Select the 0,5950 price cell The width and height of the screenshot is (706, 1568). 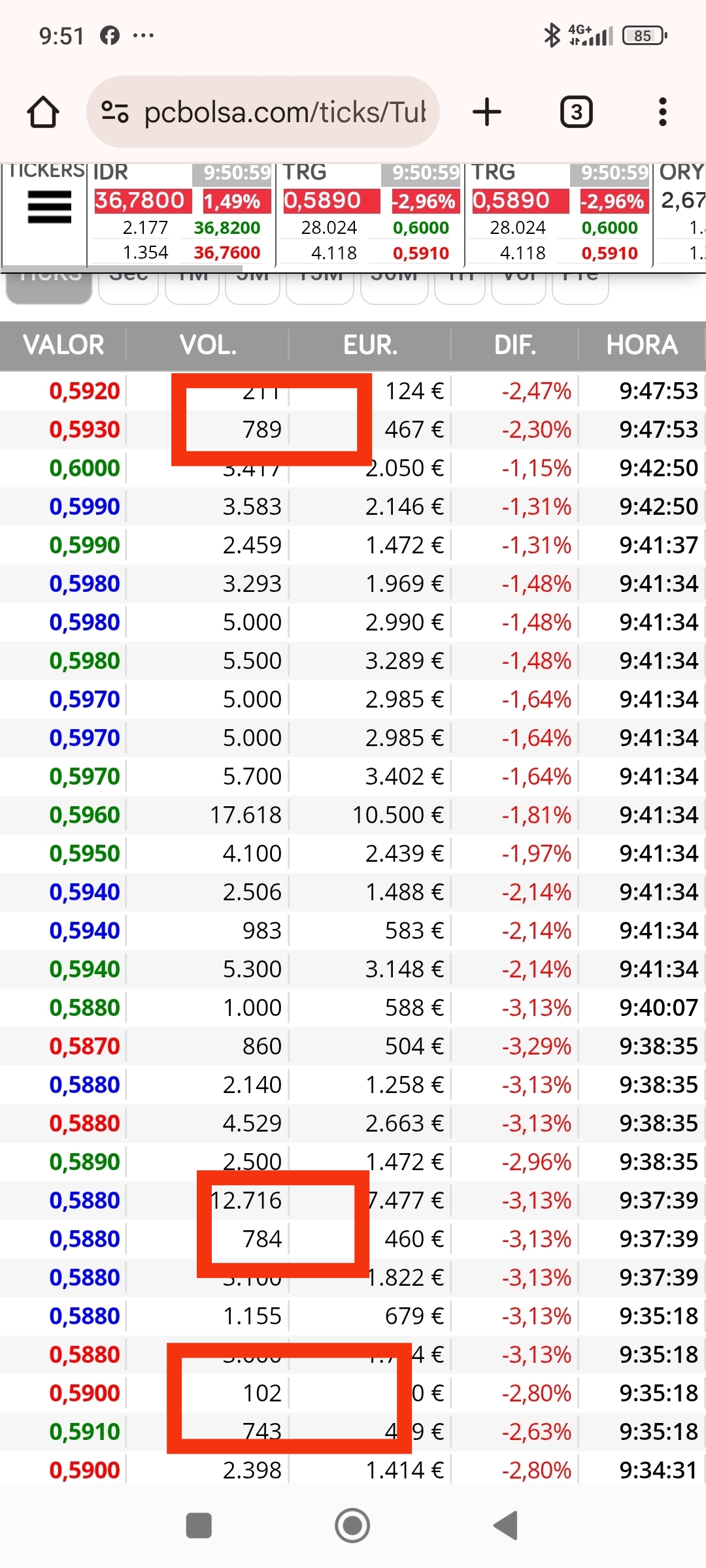[x=84, y=853]
